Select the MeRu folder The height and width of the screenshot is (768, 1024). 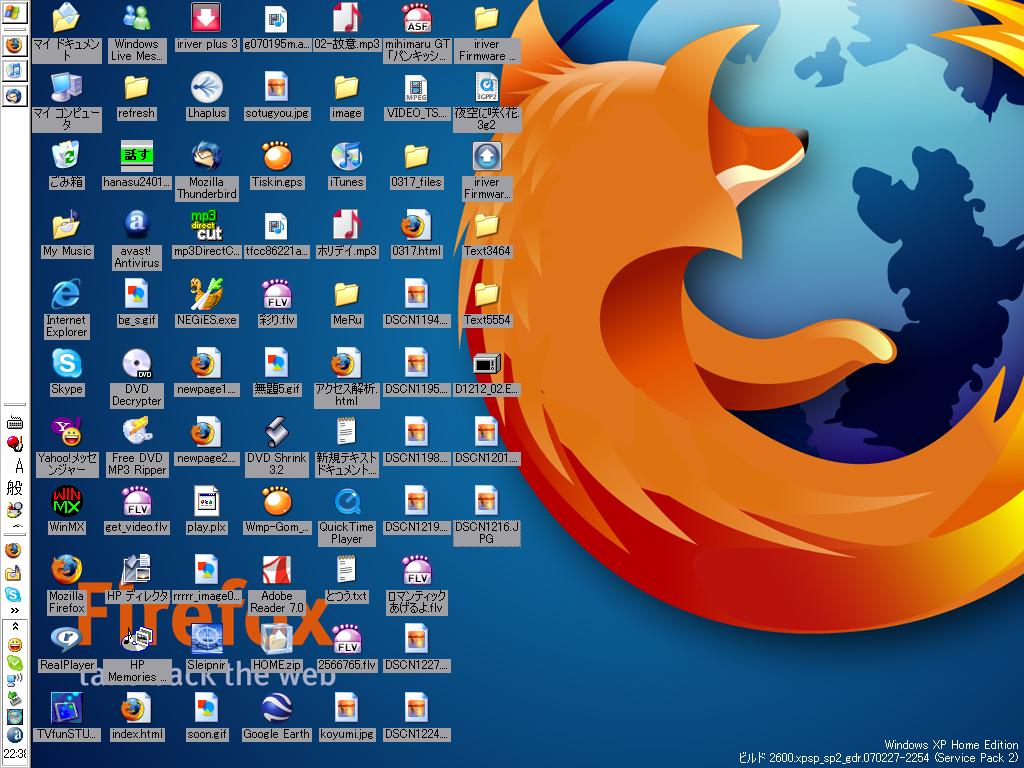346,302
